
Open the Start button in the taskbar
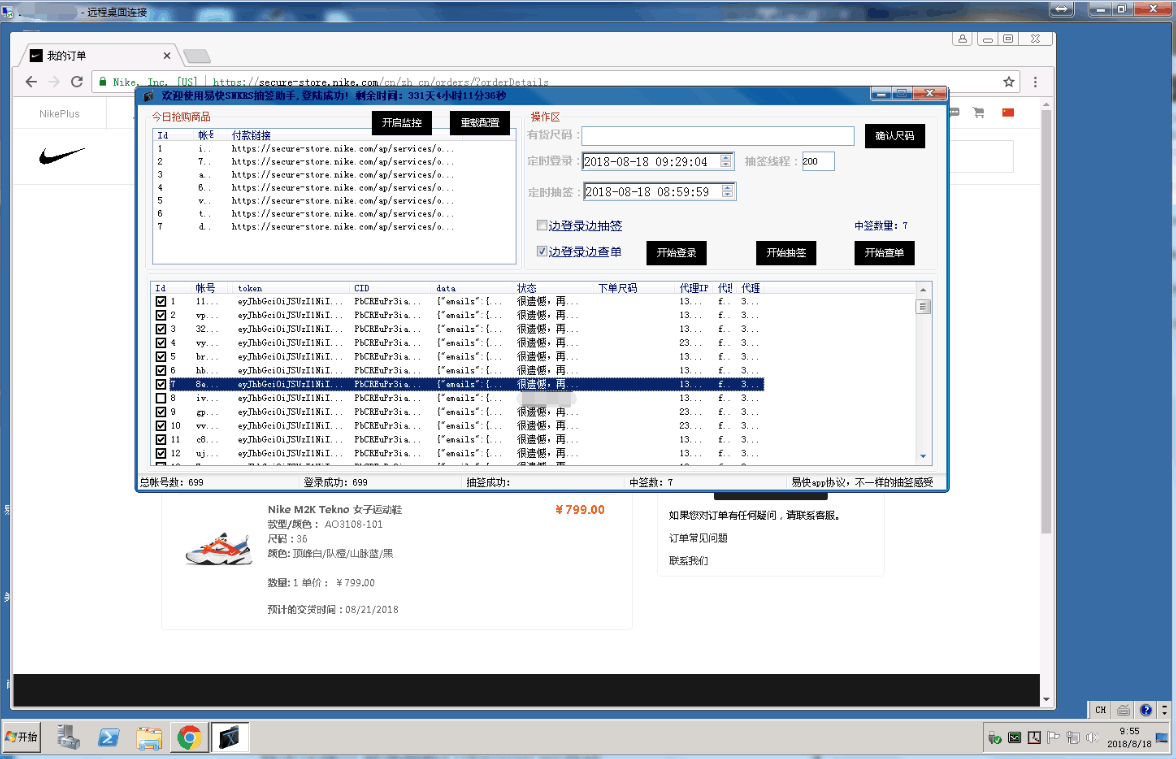coord(21,737)
